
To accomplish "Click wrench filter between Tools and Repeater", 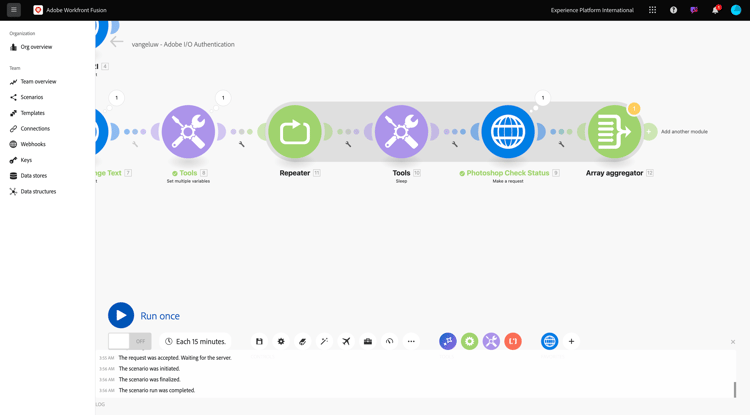I will 242,144.
